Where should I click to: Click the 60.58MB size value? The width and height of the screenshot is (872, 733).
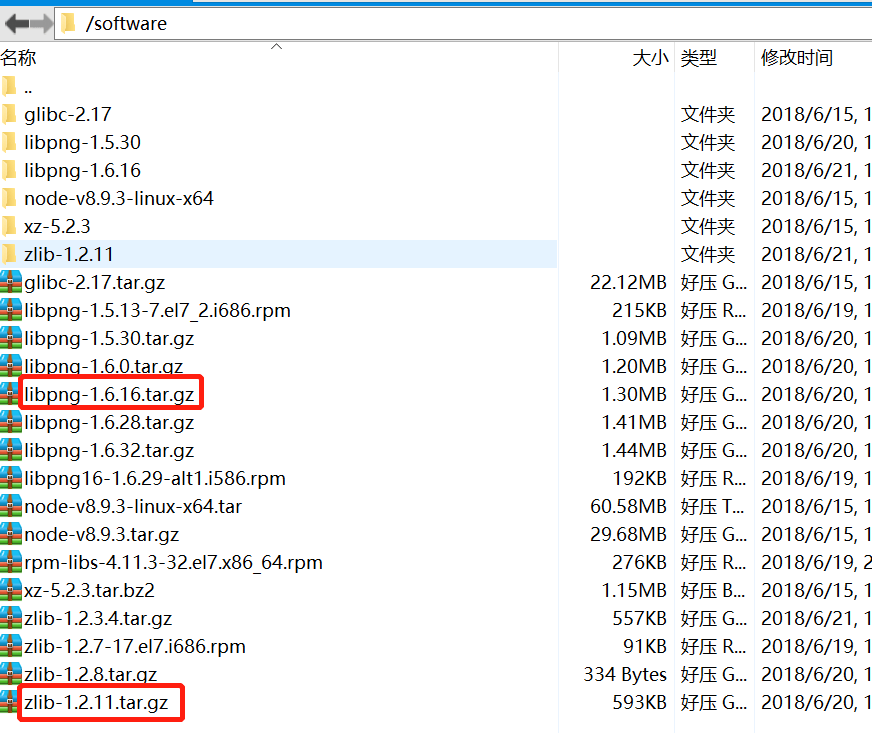coord(628,507)
